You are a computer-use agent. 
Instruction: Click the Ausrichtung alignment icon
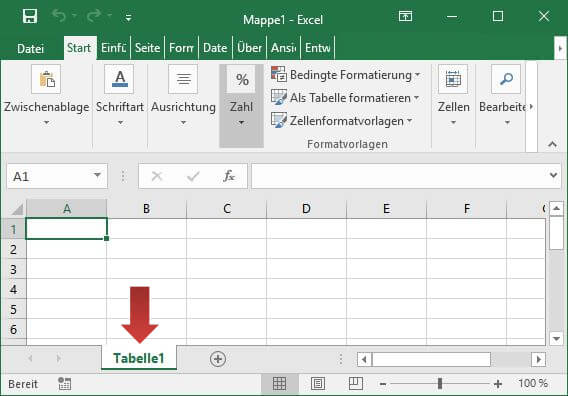pos(183,79)
